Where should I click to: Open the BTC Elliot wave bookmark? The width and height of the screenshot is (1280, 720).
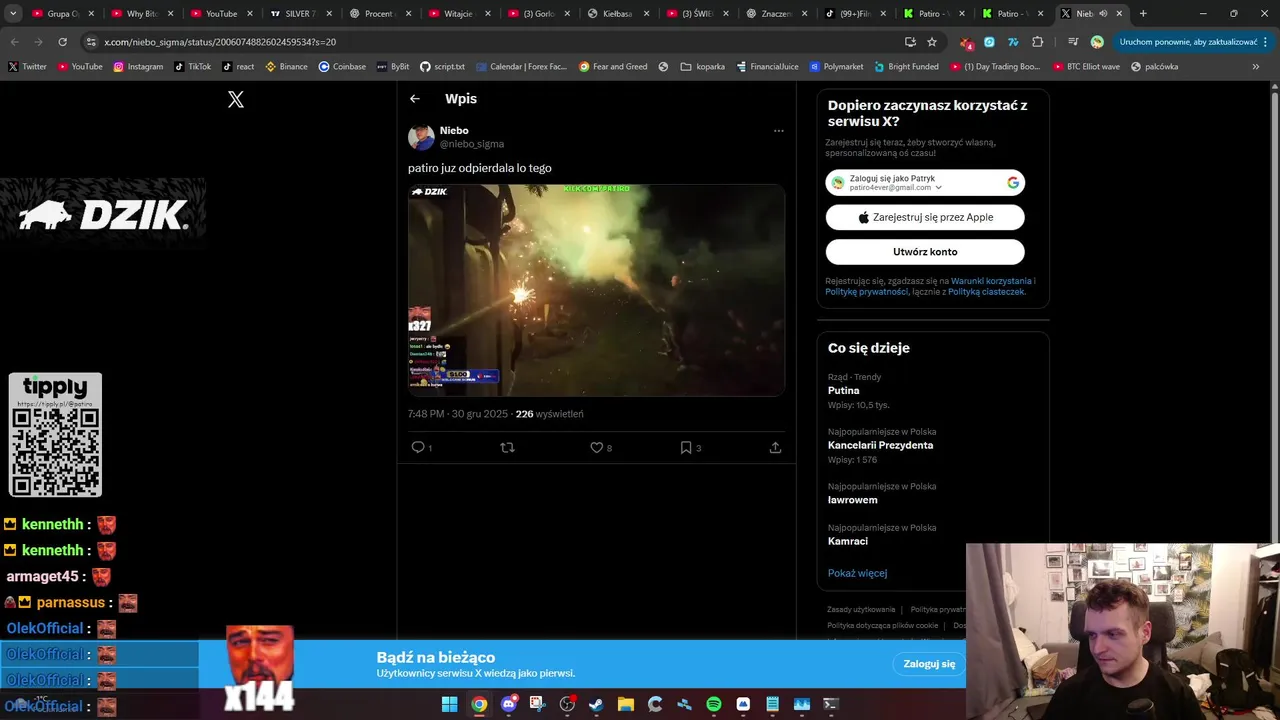coord(1085,66)
